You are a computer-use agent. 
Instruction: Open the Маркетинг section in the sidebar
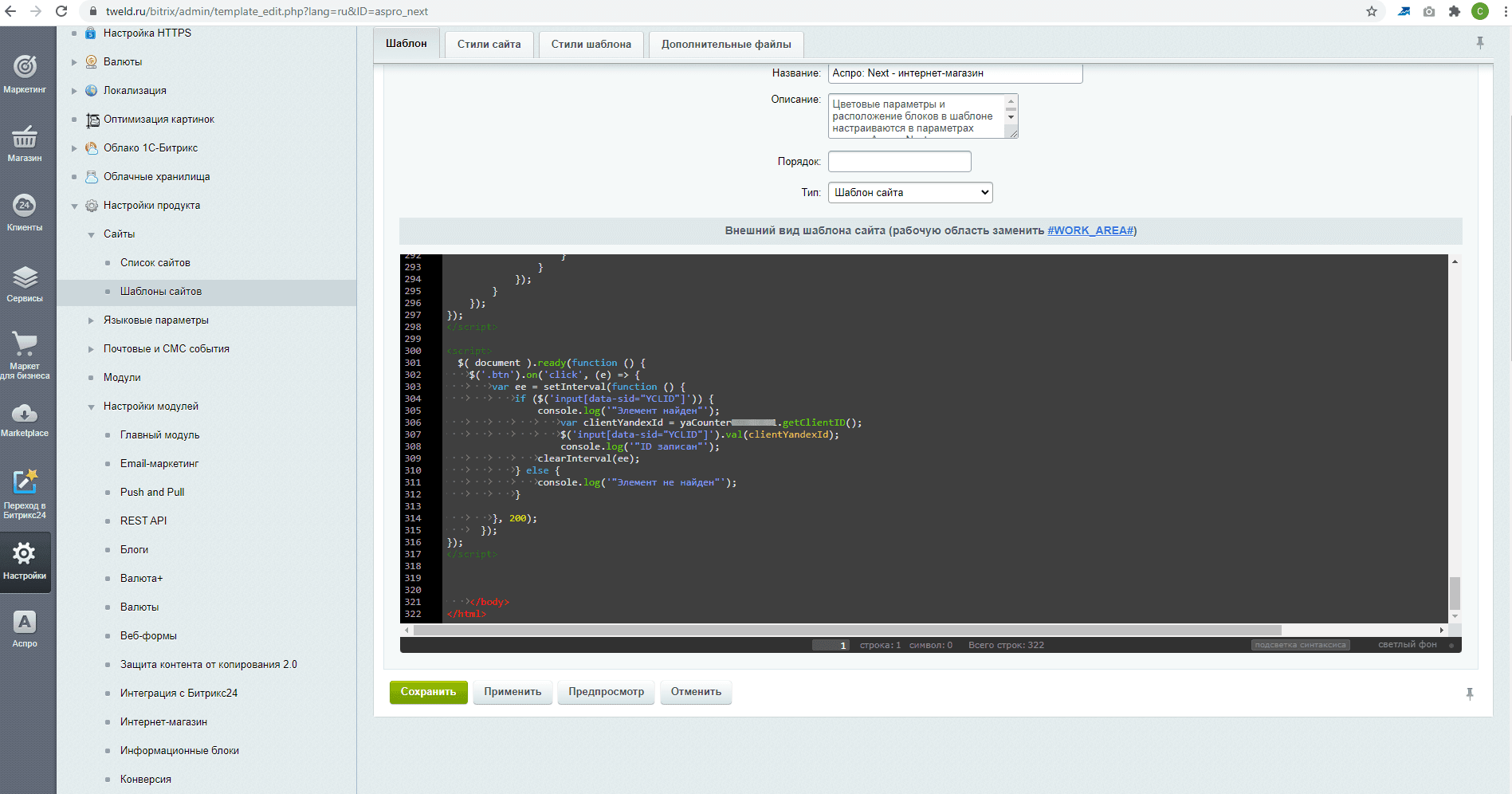point(25,73)
